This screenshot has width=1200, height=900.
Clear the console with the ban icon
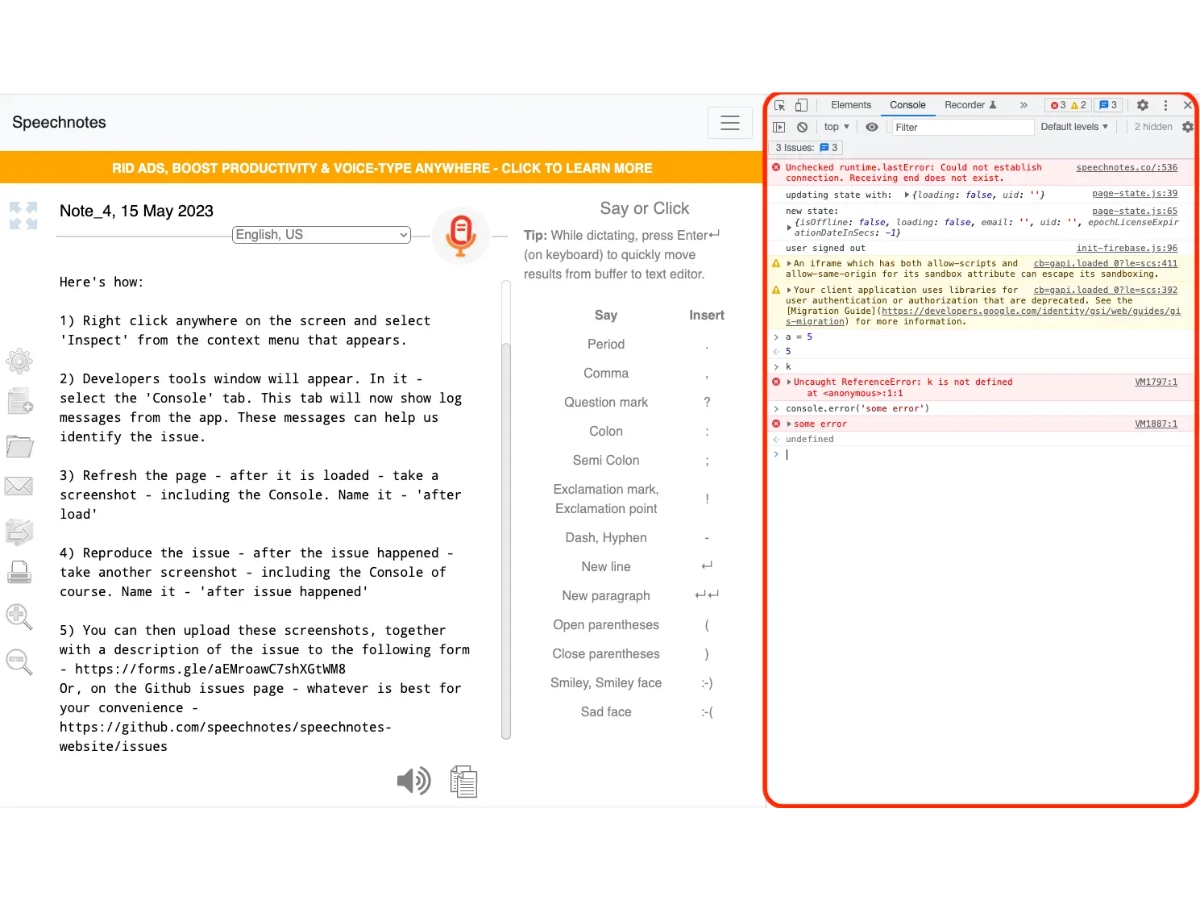pos(802,127)
